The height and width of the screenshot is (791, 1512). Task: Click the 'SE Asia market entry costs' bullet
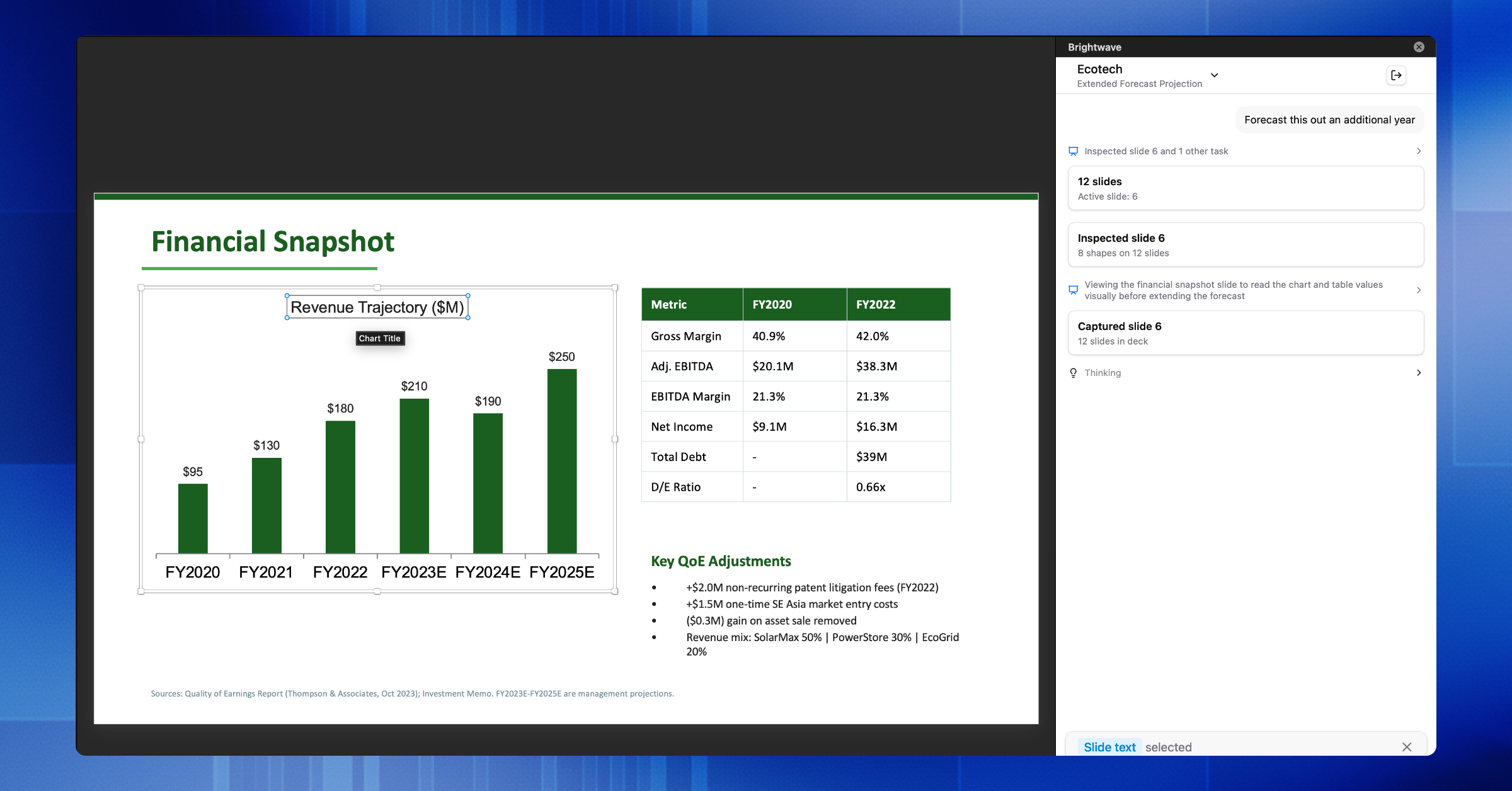point(792,605)
